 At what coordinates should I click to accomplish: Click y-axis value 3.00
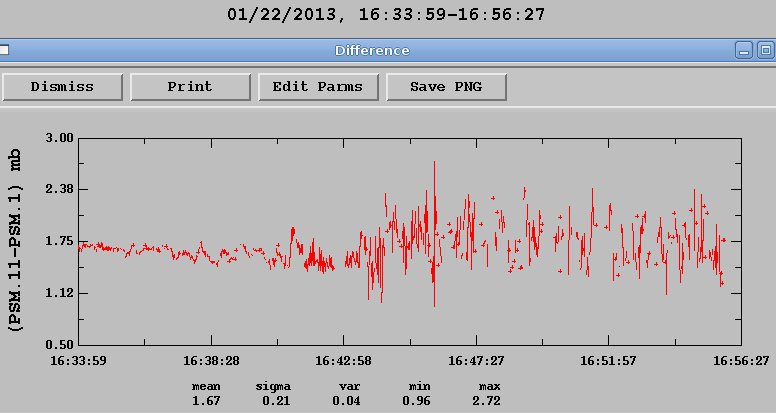coord(59,138)
